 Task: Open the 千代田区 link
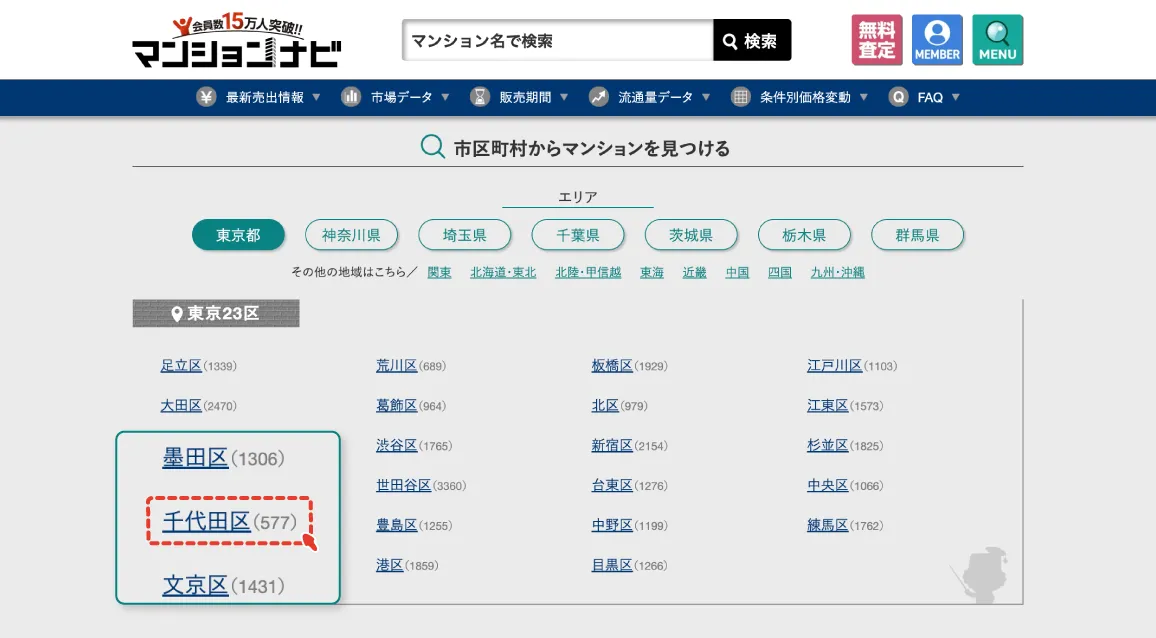[208, 521]
